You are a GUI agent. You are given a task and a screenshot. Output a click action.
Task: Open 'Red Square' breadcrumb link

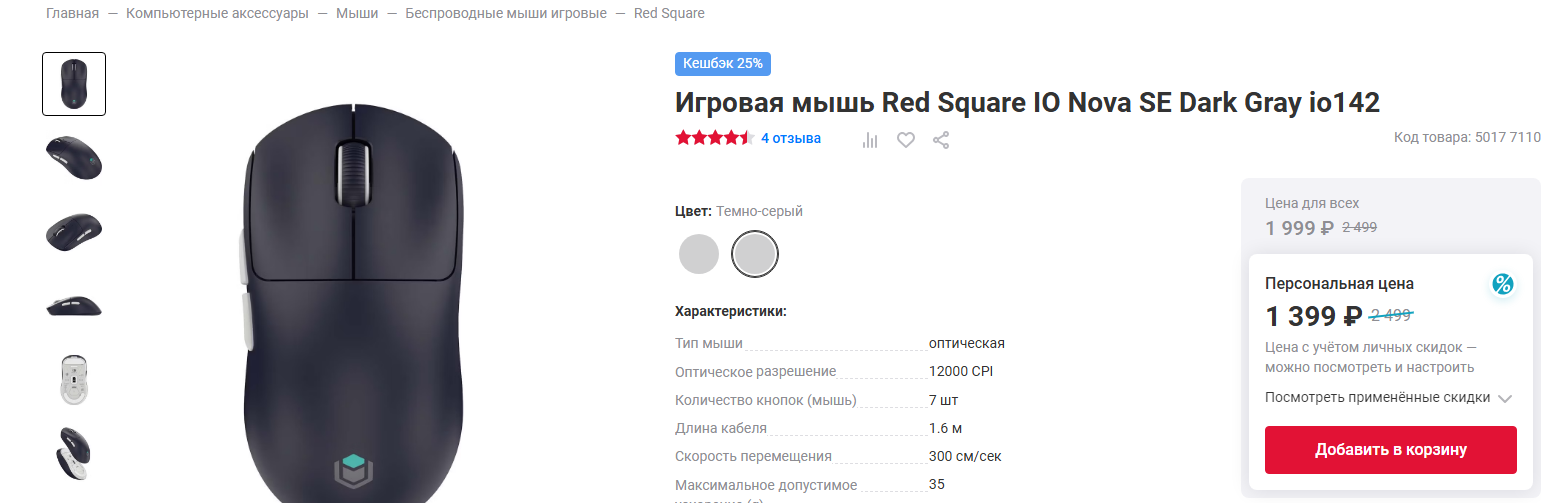[x=669, y=14]
